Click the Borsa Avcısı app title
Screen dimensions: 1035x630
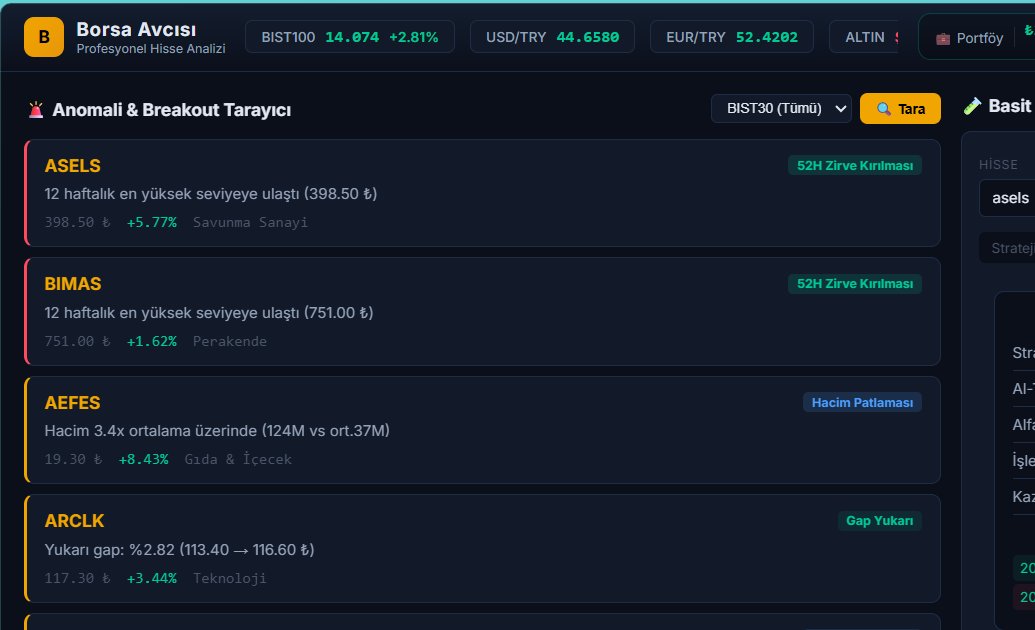coord(136,30)
